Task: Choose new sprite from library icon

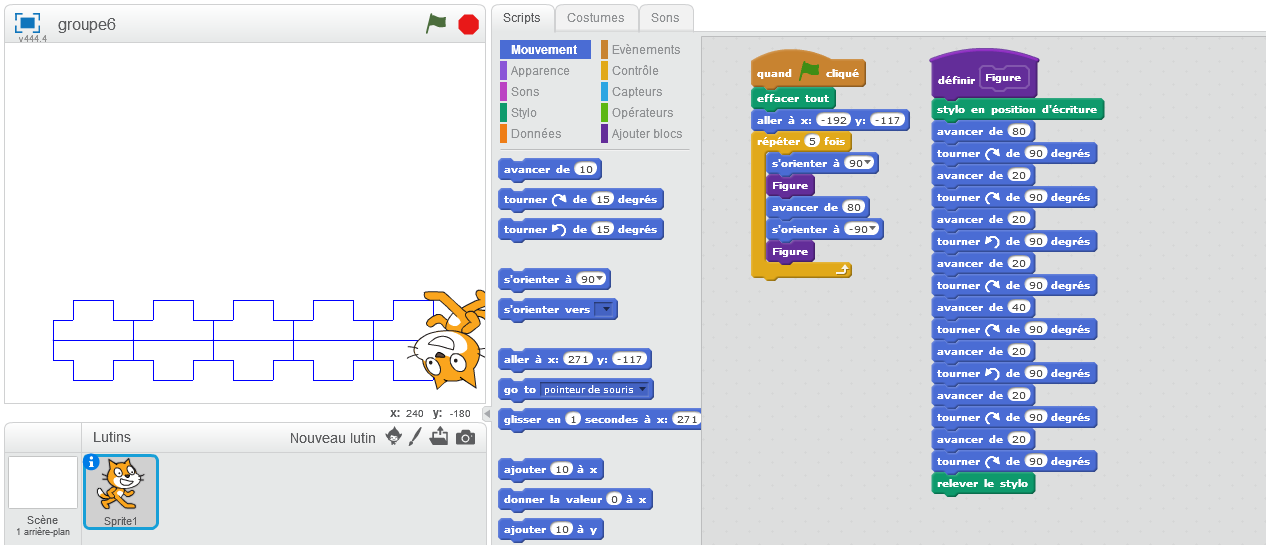Action: click(394, 437)
